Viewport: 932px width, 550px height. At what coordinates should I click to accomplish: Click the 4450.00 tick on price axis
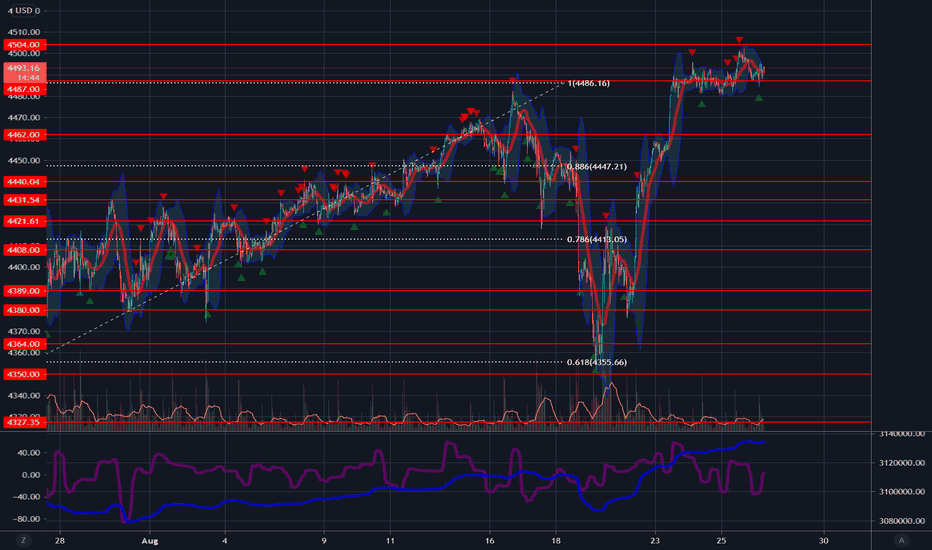[x=24, y=160]
